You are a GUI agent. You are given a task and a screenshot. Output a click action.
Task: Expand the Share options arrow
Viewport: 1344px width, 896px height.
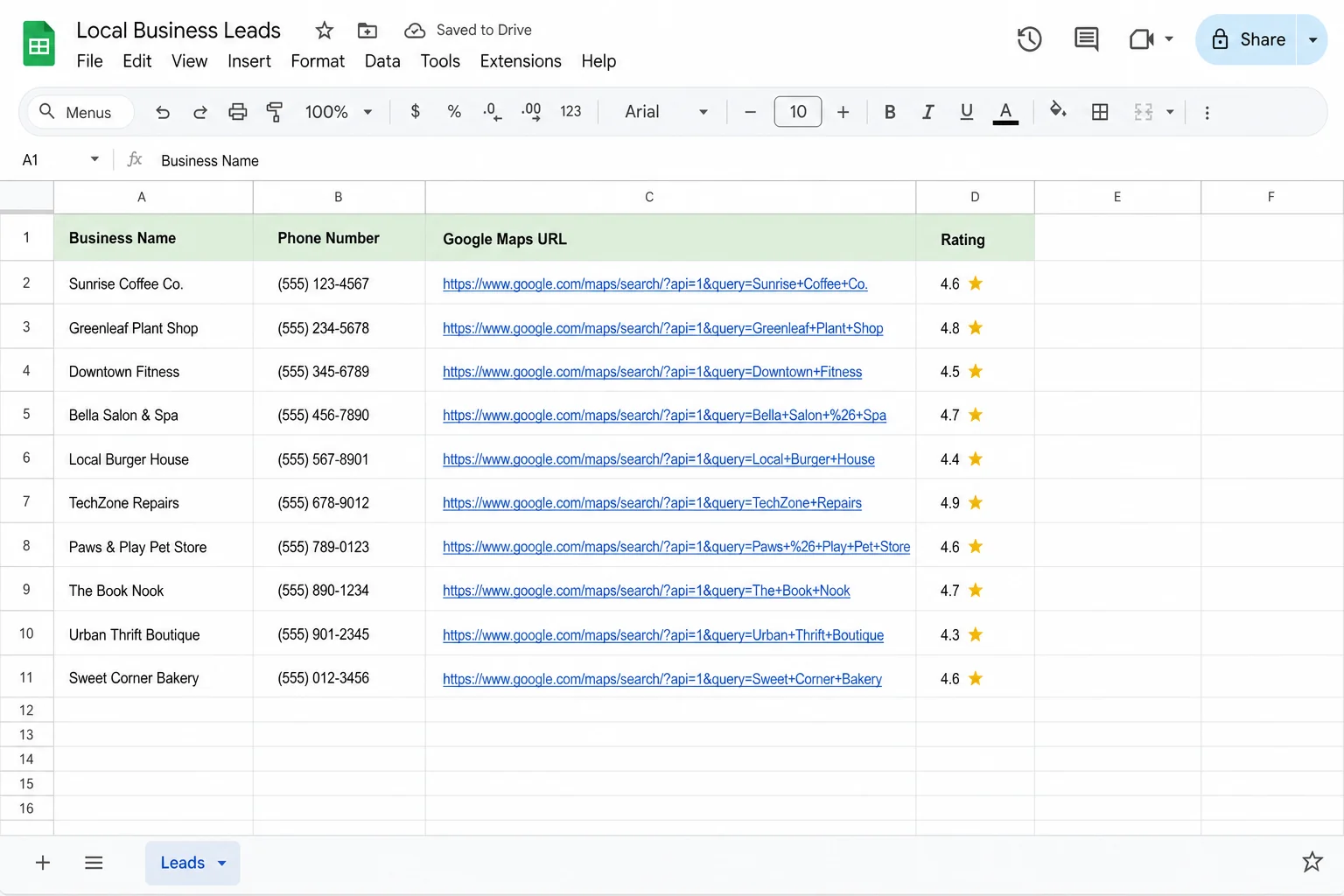tap(1312, 39)
